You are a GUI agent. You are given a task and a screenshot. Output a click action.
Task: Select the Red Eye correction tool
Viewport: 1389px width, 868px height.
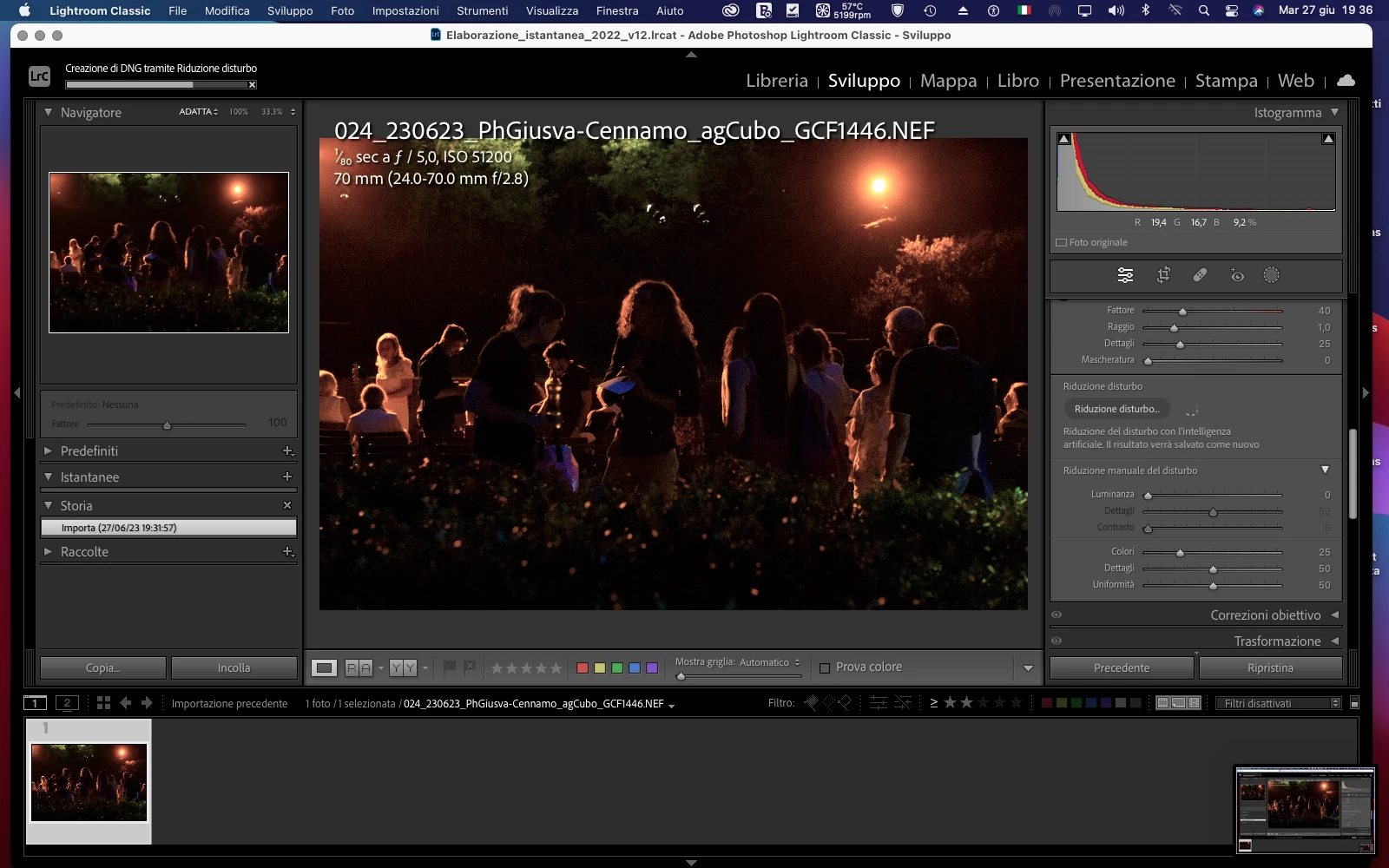pyautogui.click(x=1237, y=275)
